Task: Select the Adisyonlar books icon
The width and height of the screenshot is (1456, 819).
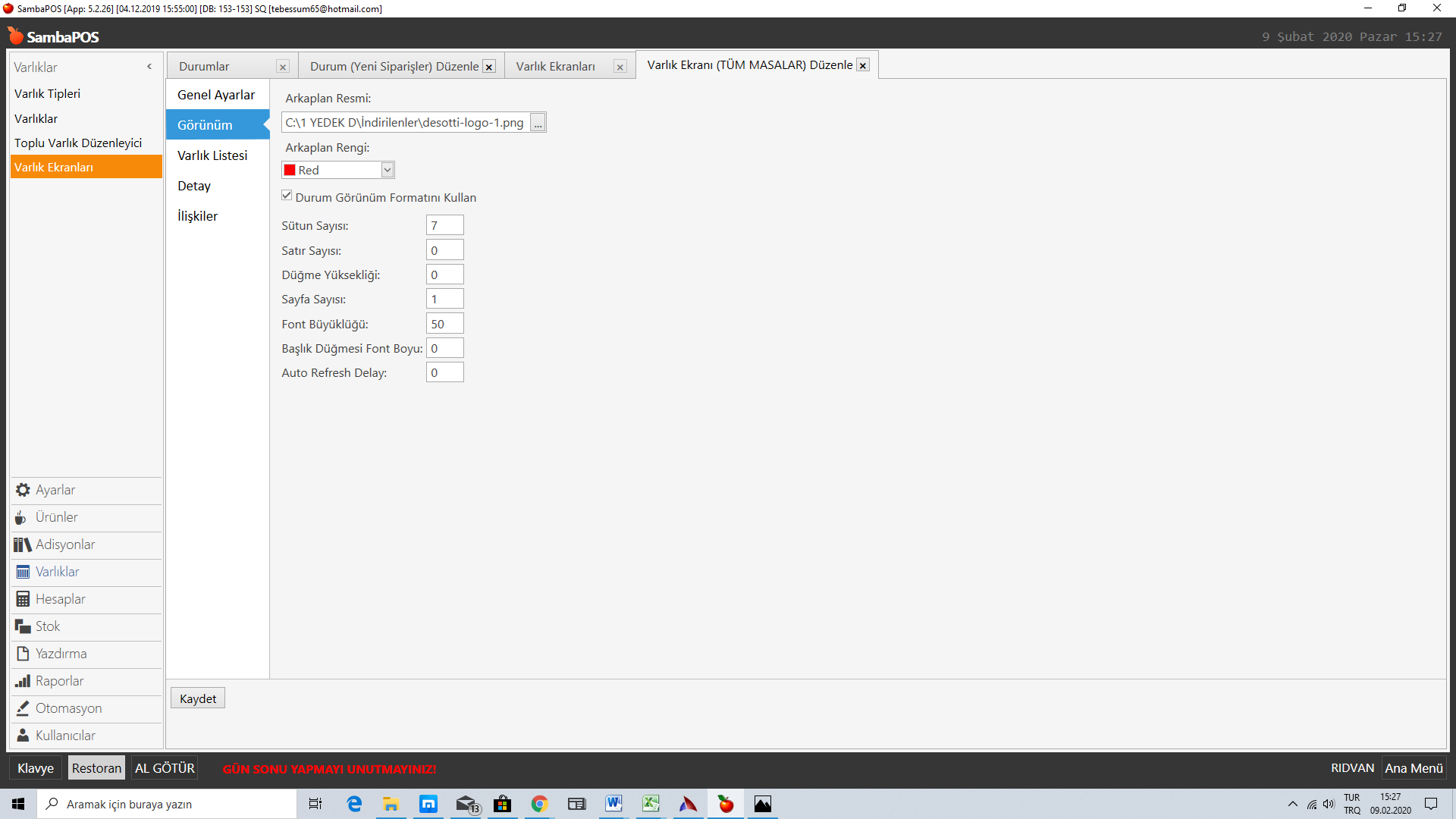Action: coord(23,544)
